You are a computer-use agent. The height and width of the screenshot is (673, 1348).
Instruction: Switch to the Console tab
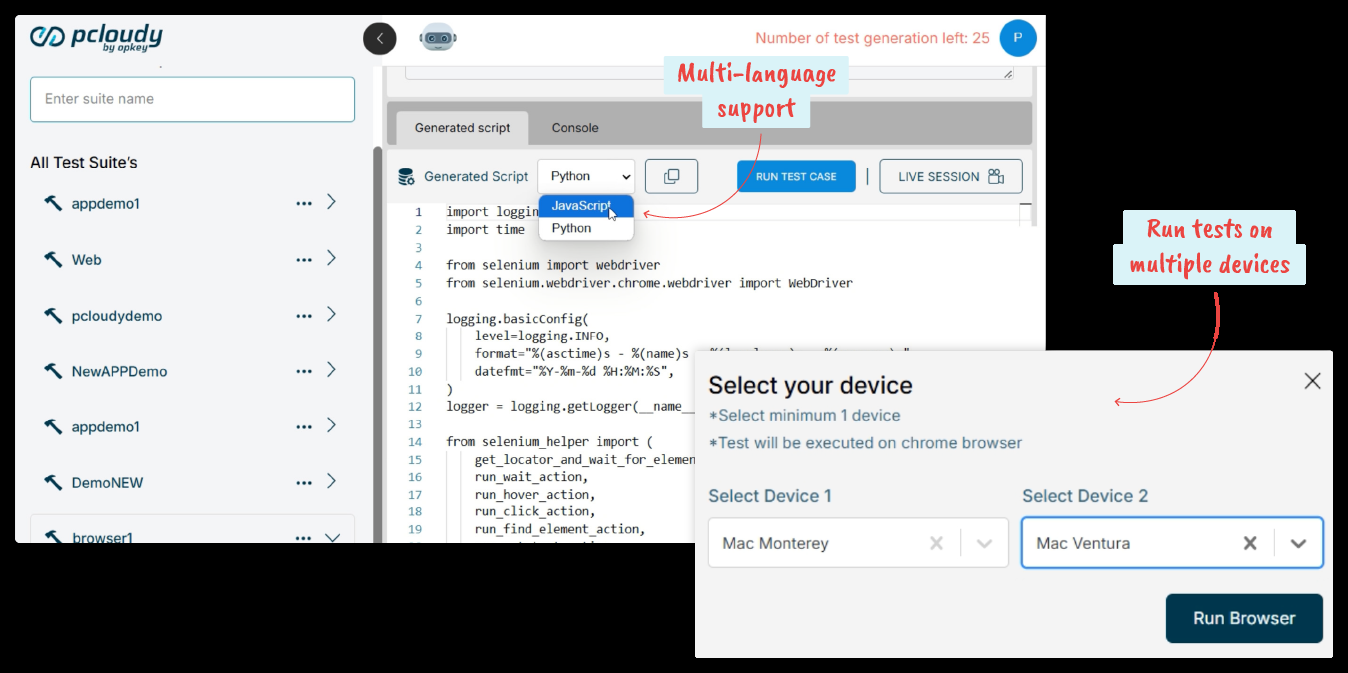tap(575, 128)
